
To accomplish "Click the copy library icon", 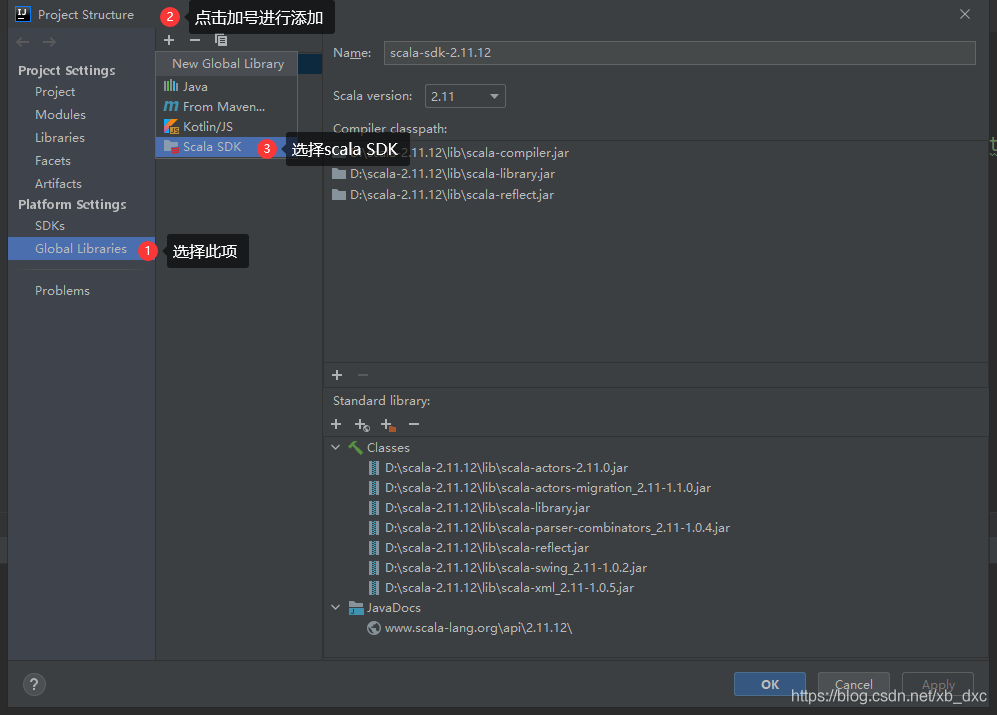I will pyautogui.click(x=221, y=40).
